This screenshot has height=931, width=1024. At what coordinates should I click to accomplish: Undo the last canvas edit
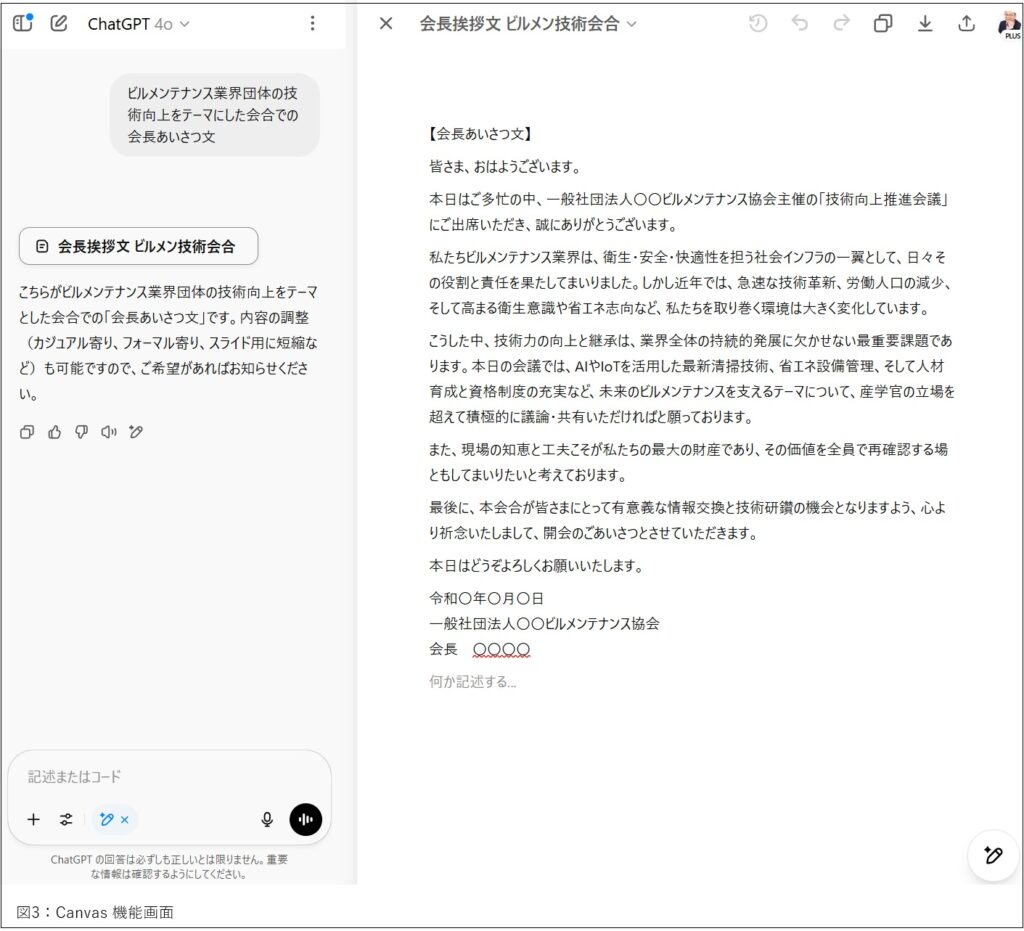tap(799, 23)
